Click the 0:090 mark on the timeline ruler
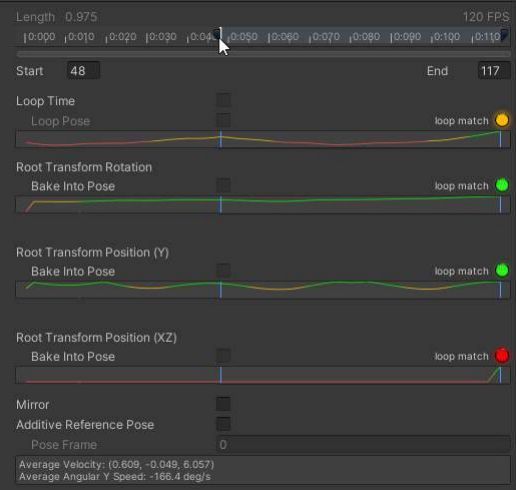The image size is (516, 490). tap(406, 37)
